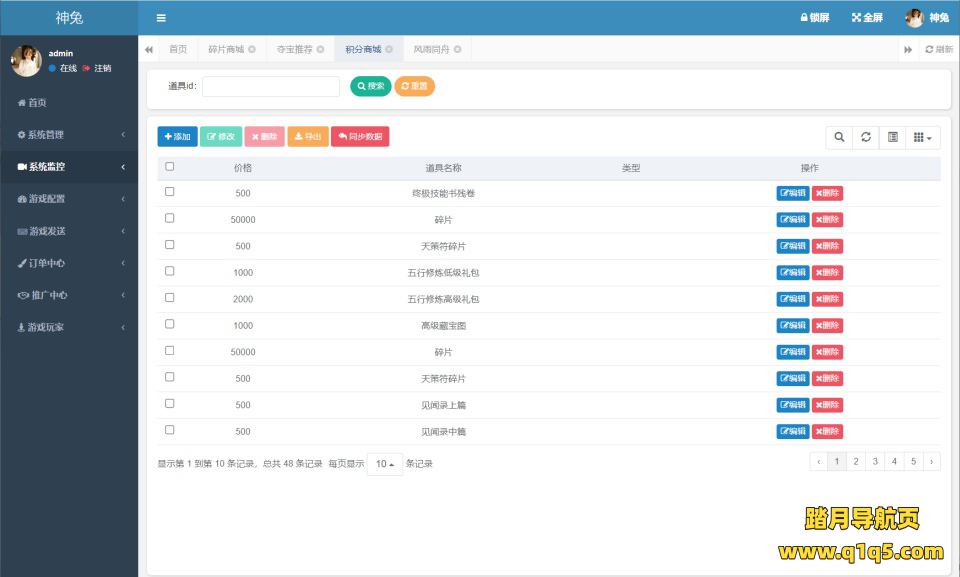Click the 全屏 fullscreen icon
This screenshot has height=577, width=960.
856,18
